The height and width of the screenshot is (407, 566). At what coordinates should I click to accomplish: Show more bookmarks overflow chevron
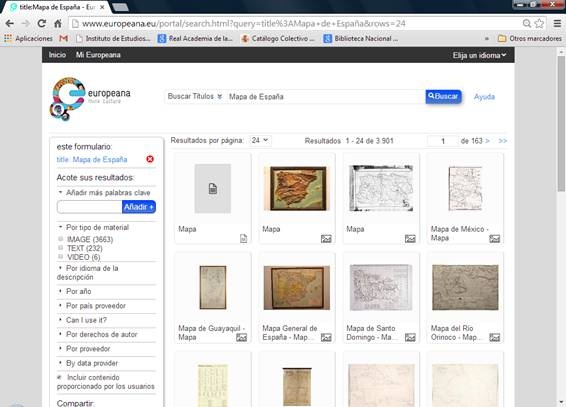487,38
